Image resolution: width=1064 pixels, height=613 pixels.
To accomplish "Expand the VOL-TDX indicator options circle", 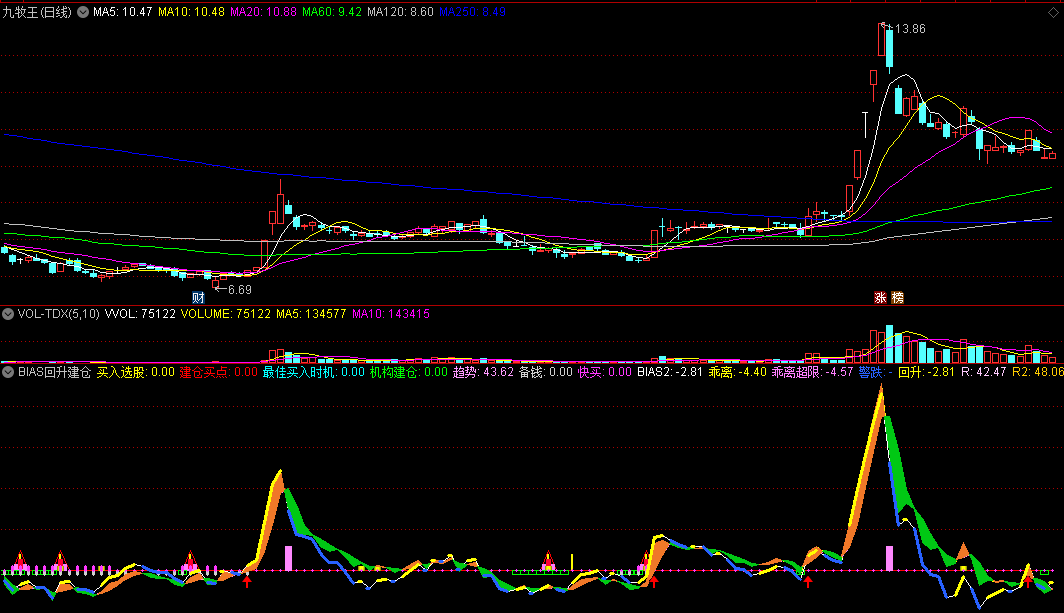I will pyautogui.click(x=8, y=314).
